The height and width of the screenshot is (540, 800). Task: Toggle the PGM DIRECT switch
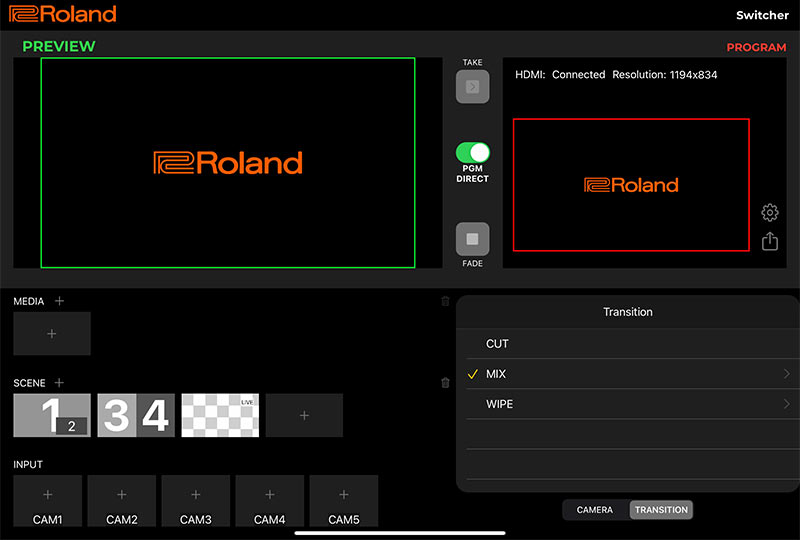coord(472,152)
